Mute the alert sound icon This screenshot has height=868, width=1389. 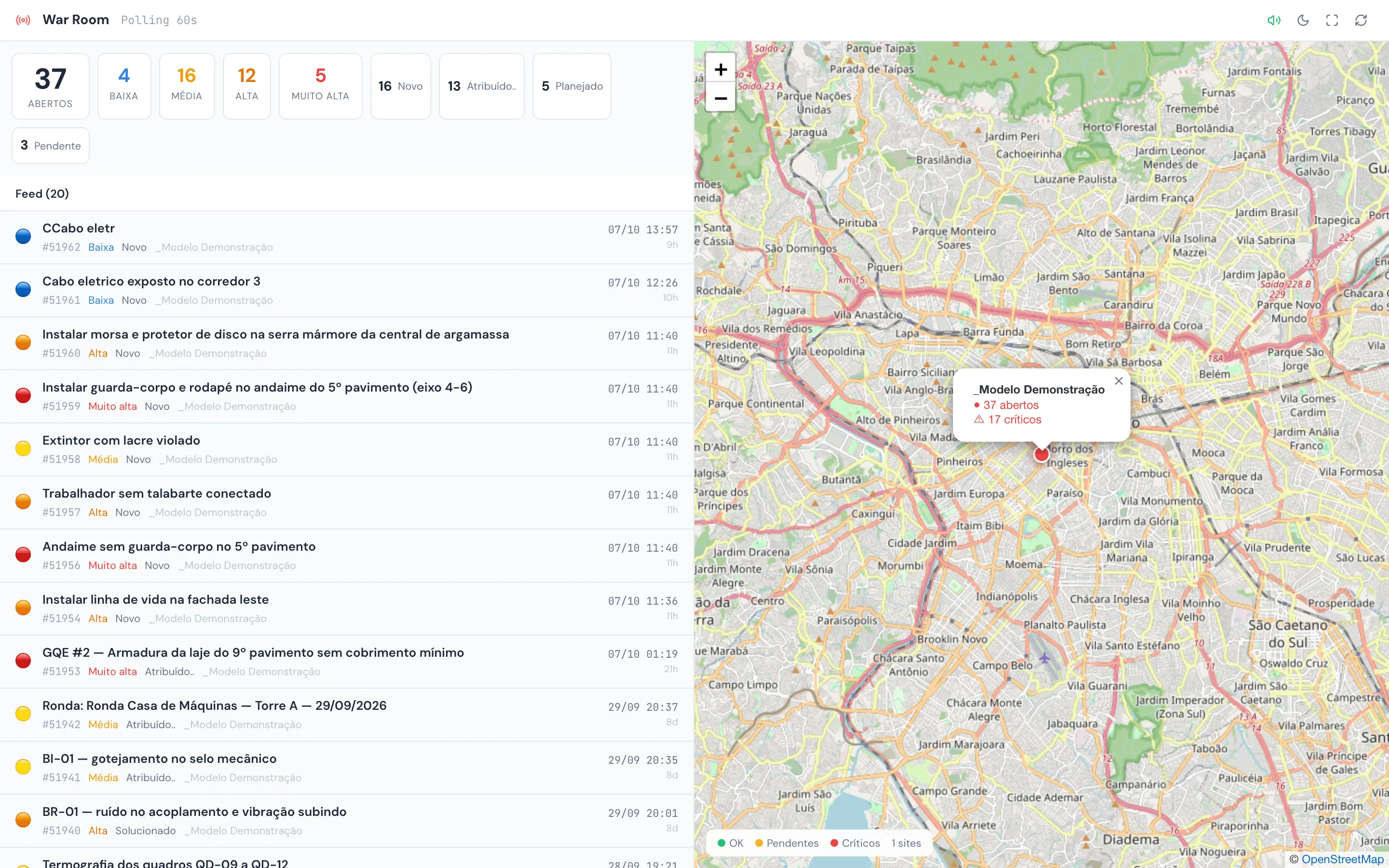(x=1274, y=20)
